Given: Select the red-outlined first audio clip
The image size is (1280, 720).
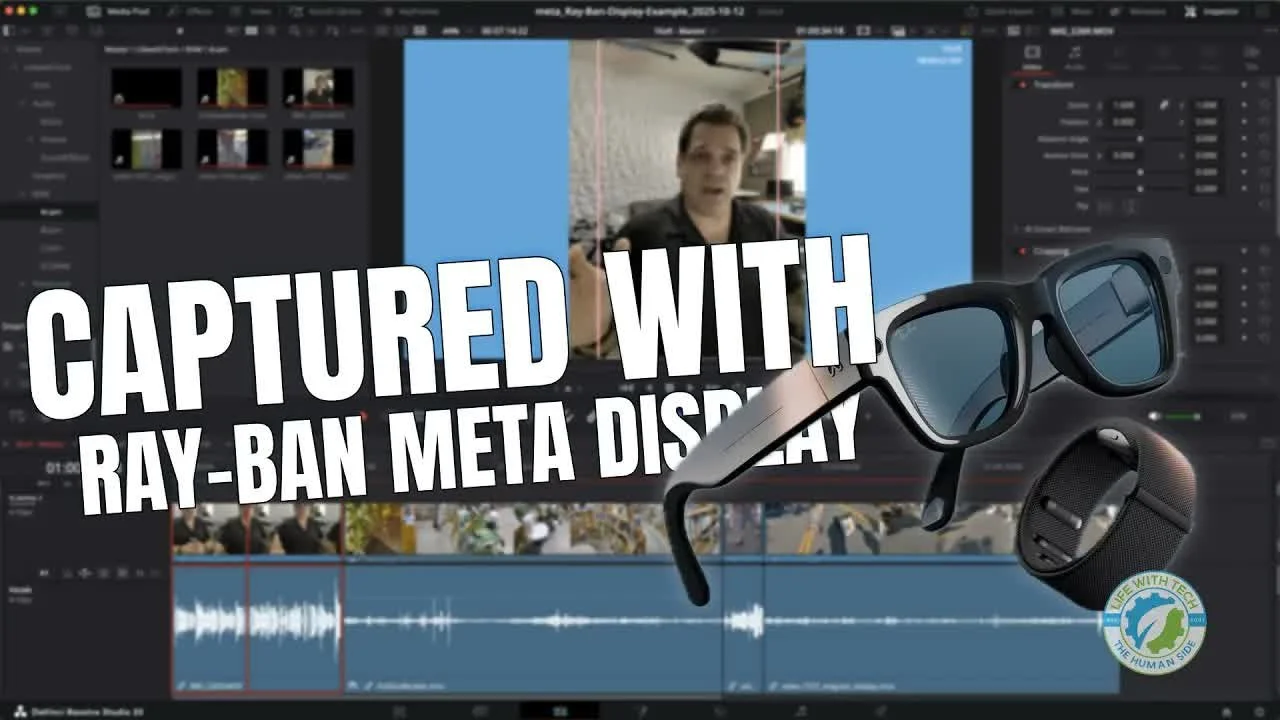Looking at the screenshot, I should click(258, 628).
